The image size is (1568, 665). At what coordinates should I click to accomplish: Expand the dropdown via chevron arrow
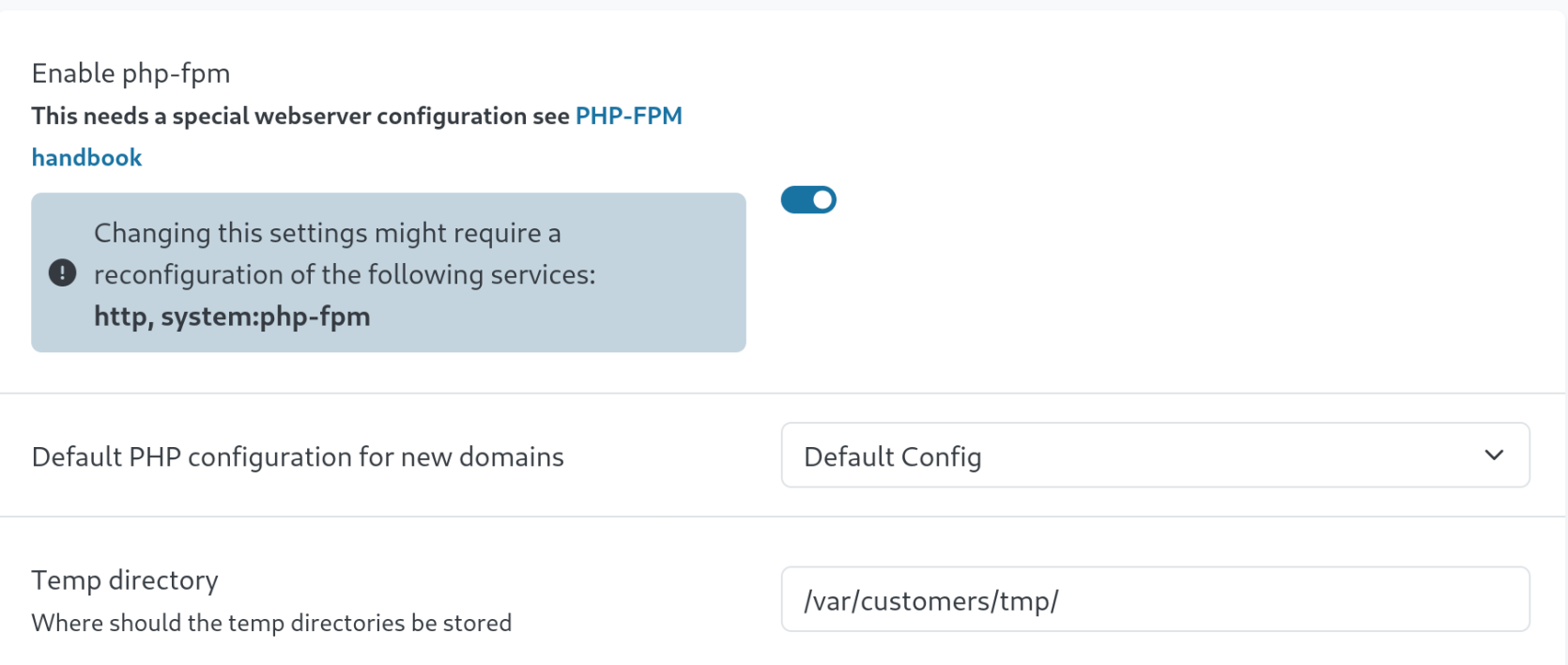pos(1494,456)
